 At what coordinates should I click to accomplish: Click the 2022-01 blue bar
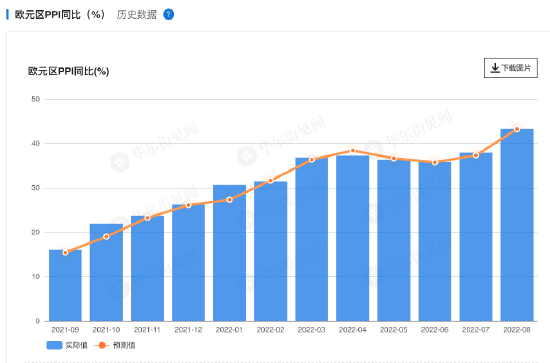tap(229, 253)
